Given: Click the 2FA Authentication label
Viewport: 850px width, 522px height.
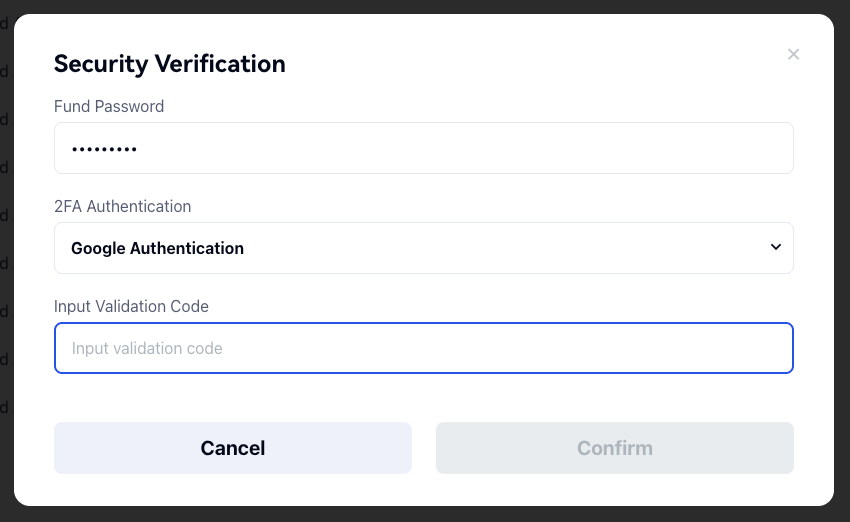Looking at the screenshot, I should coord(122,206).
